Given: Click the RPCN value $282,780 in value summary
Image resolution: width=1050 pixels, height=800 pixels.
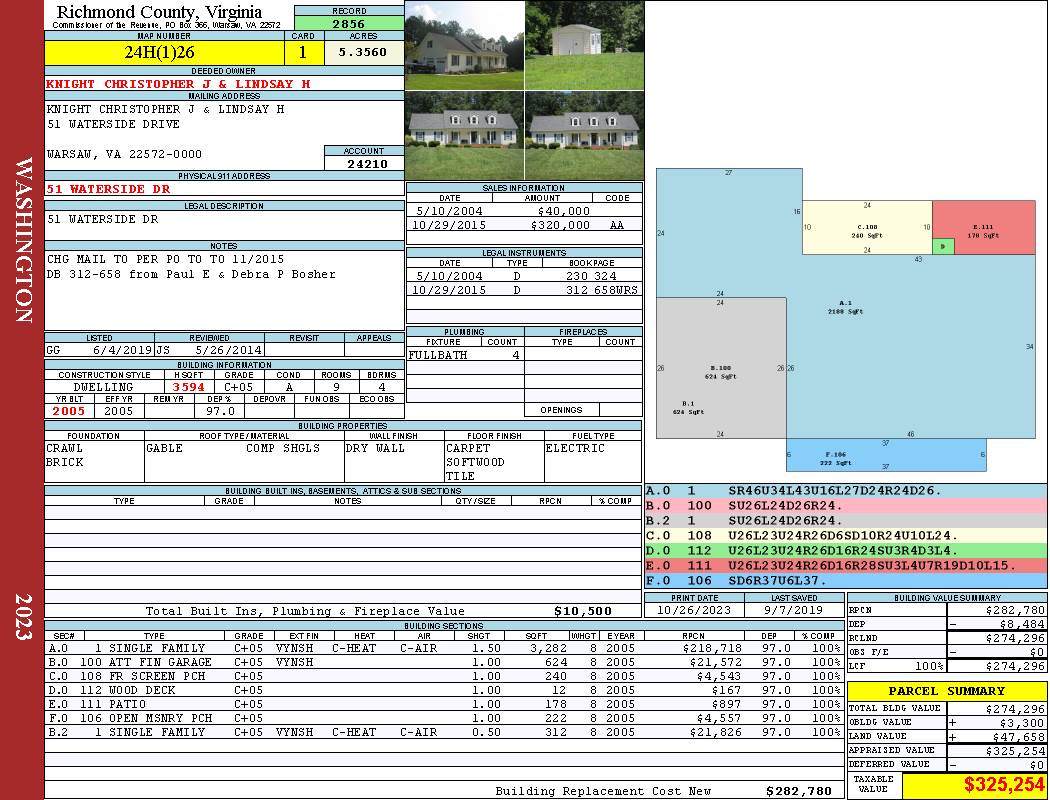Looking at the screenshot, I should click(1015, 611).
